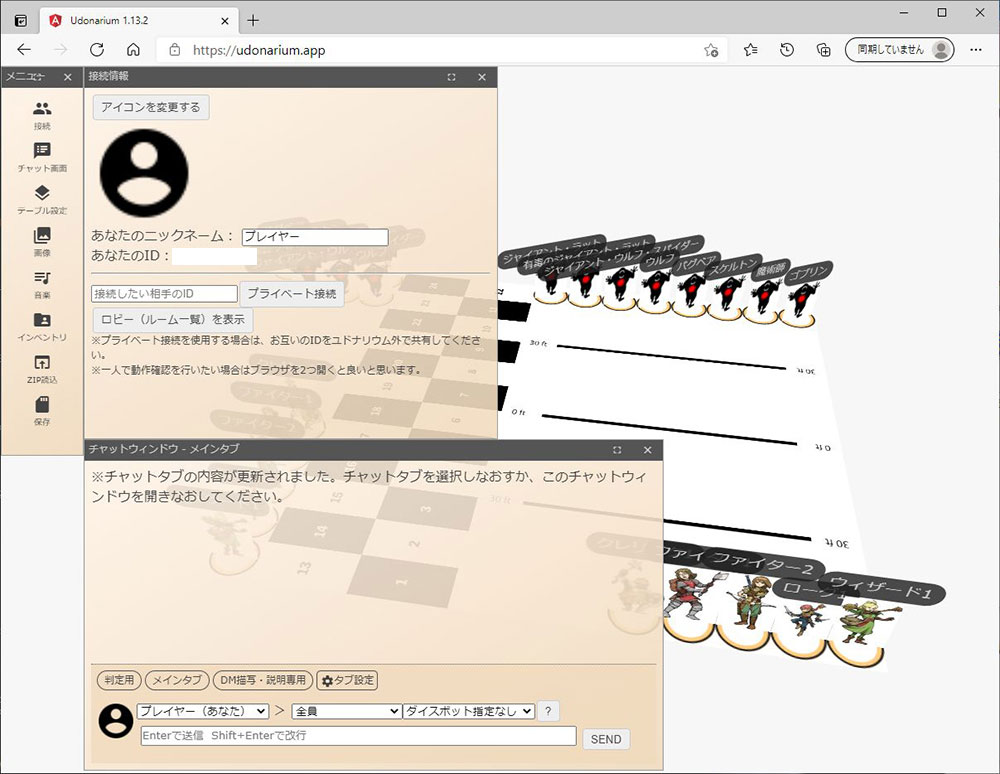
Task: Close the 接続情報 panel
Action: pyautogui.click(x=482, y=77)
